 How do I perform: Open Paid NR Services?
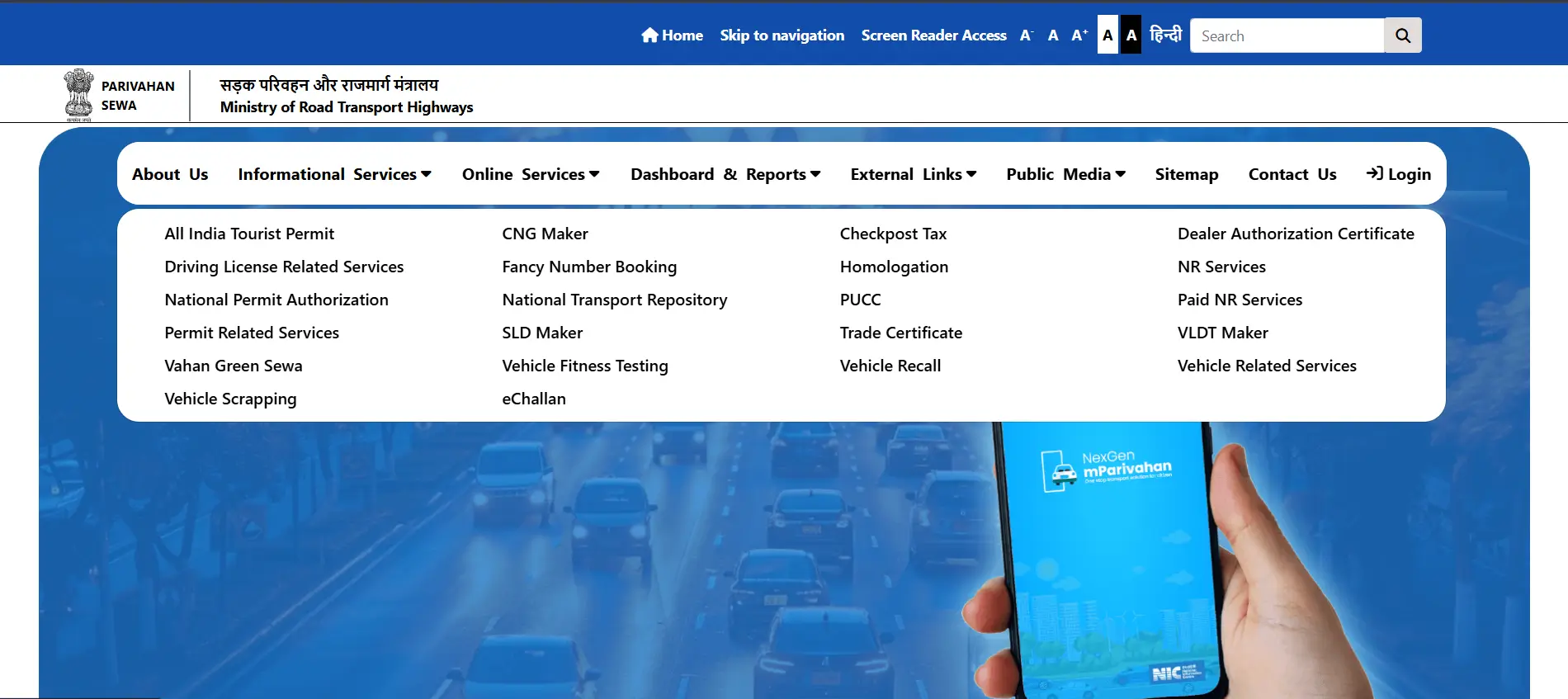click(x=1240, y=300)
